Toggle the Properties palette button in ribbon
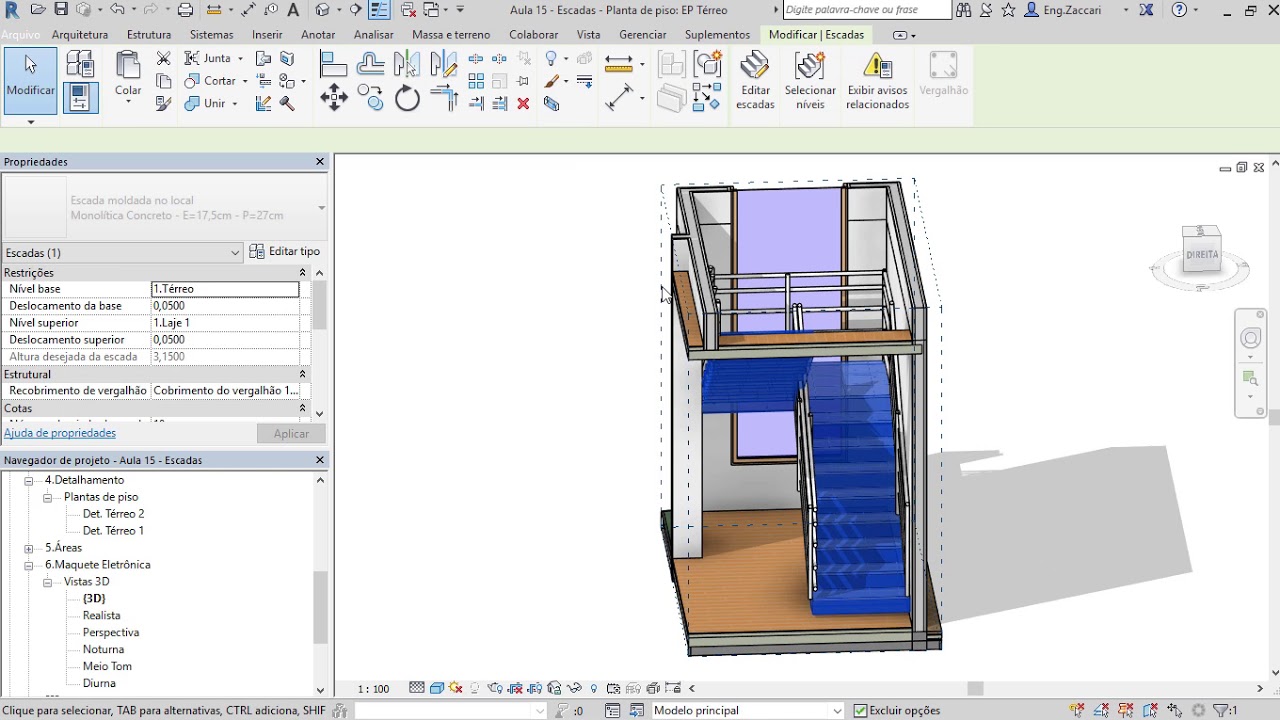Viewport: 1280px width, 720px height. pos(81,97)
